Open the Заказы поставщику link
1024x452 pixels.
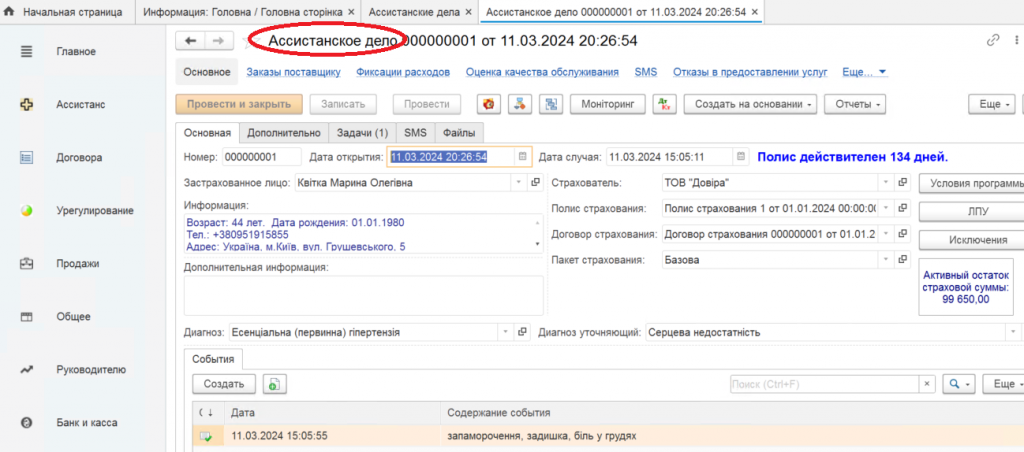[x=290, y=72]
